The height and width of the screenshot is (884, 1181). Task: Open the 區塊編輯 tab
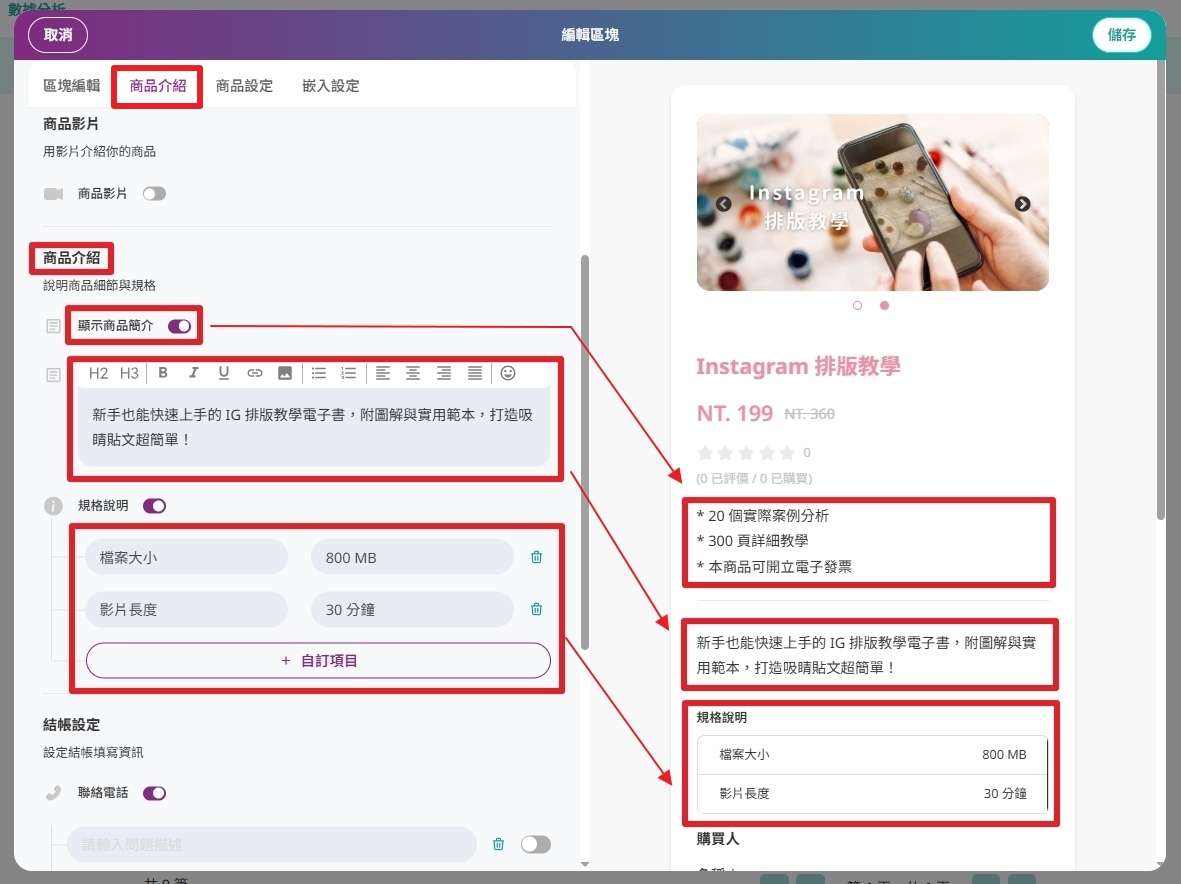coord(72,86)
